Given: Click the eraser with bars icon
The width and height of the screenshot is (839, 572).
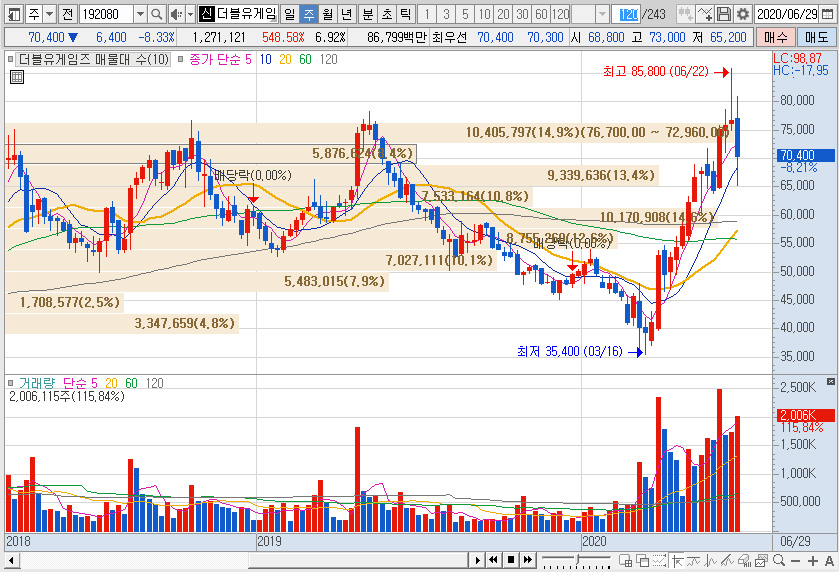Looking at the screenshot, I should coord(745,560).
